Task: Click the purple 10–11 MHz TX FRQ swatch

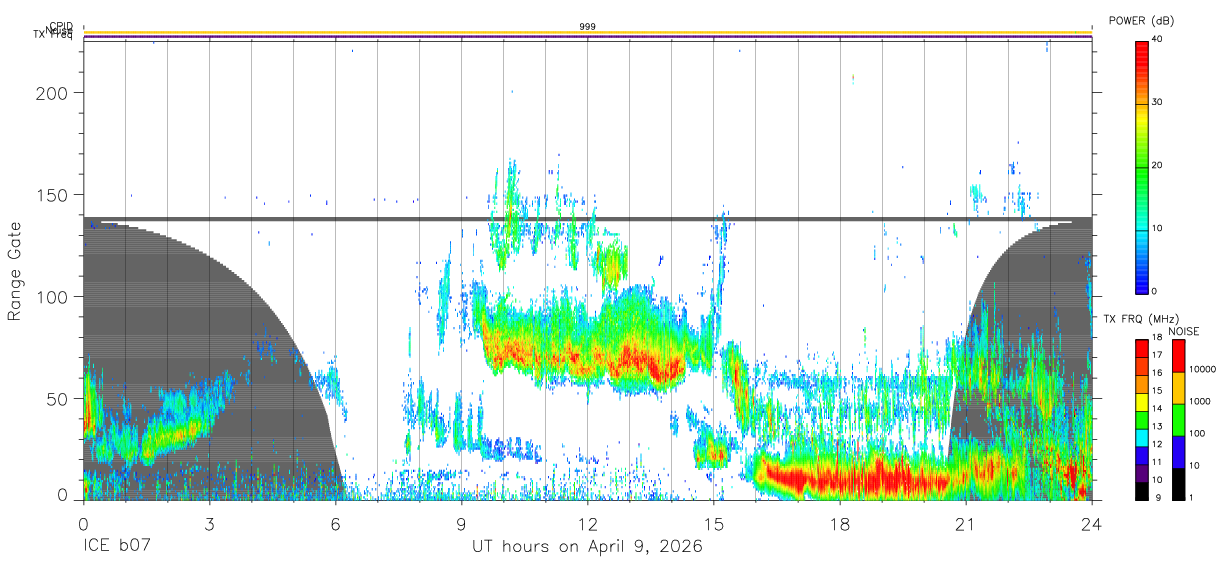Action: coord(1141,472)
